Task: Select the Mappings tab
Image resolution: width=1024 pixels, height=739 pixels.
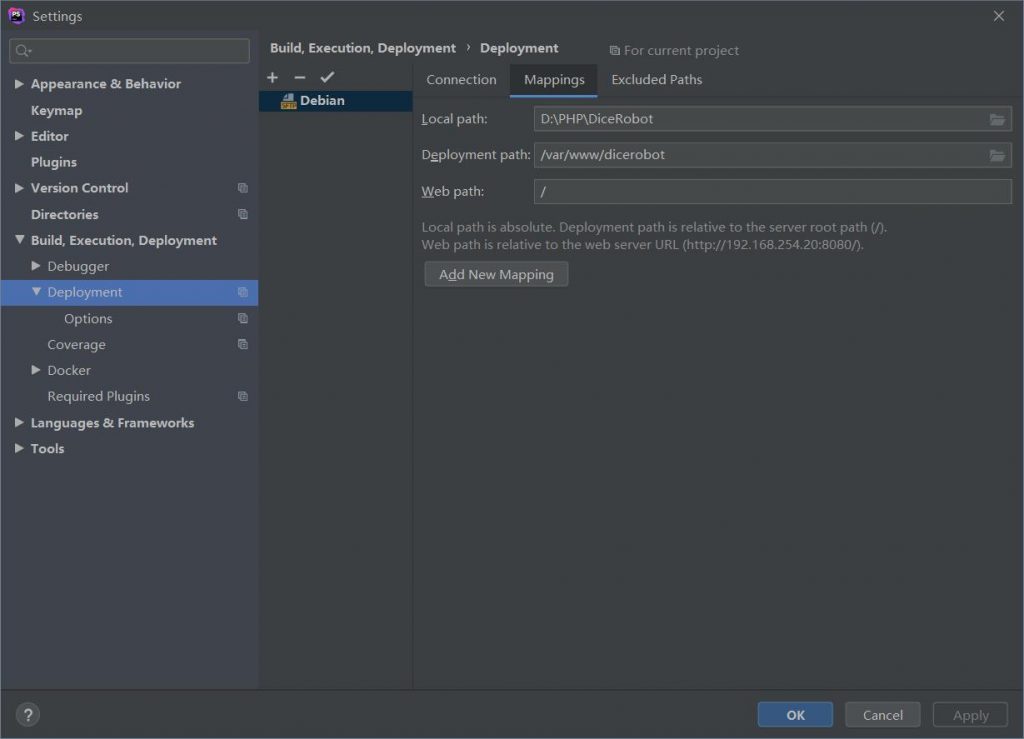Action: coord(554,80)
